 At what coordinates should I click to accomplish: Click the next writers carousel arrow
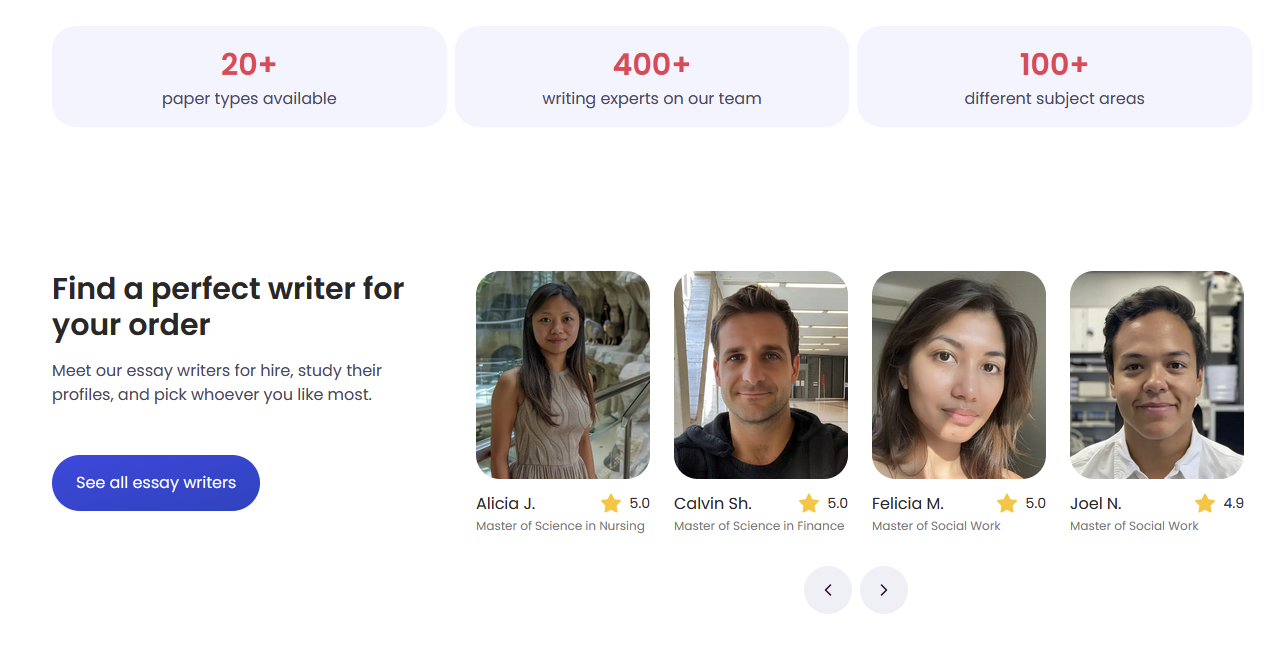[x=884, y=590]
